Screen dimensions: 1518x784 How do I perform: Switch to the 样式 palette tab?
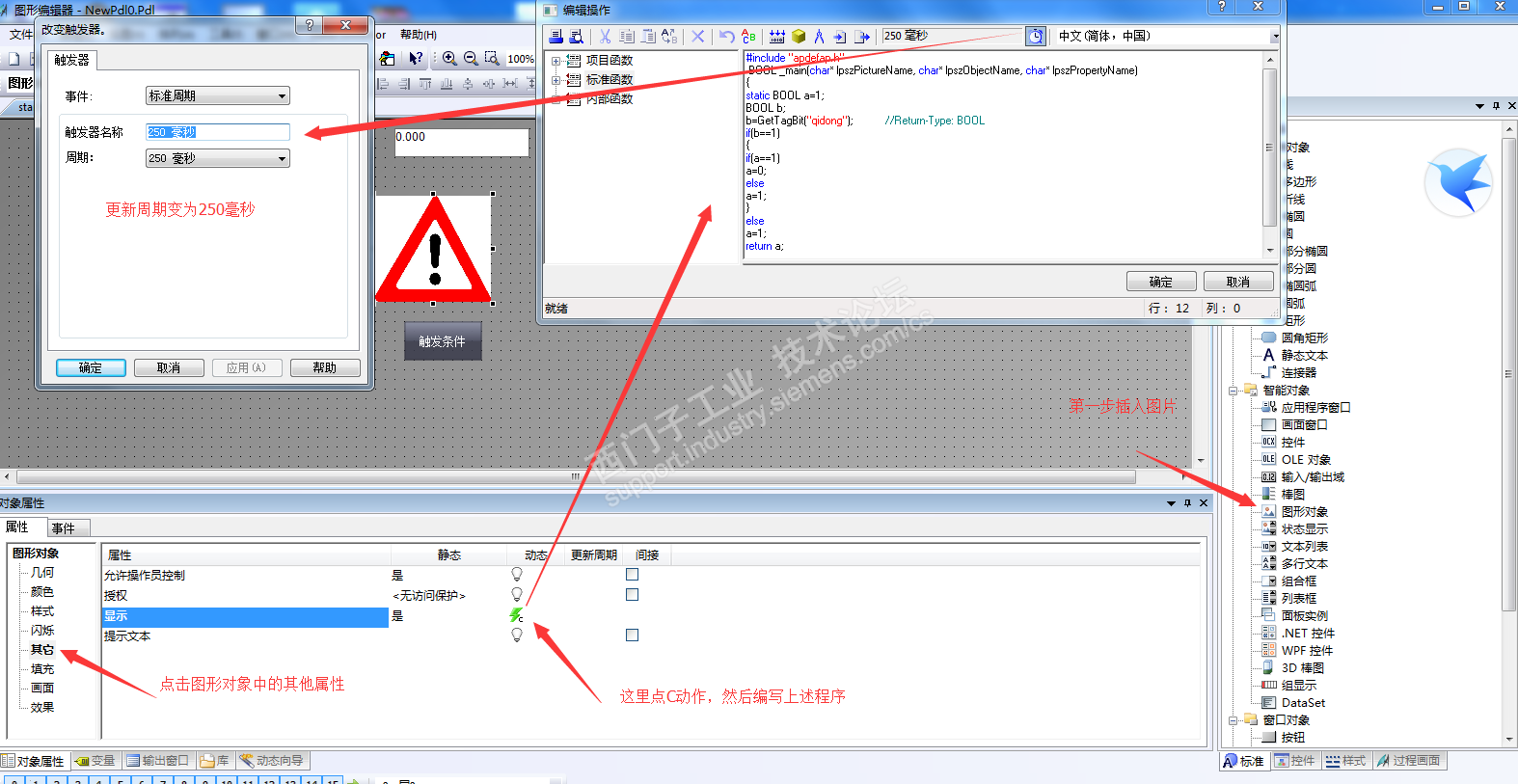(1345, 761)
